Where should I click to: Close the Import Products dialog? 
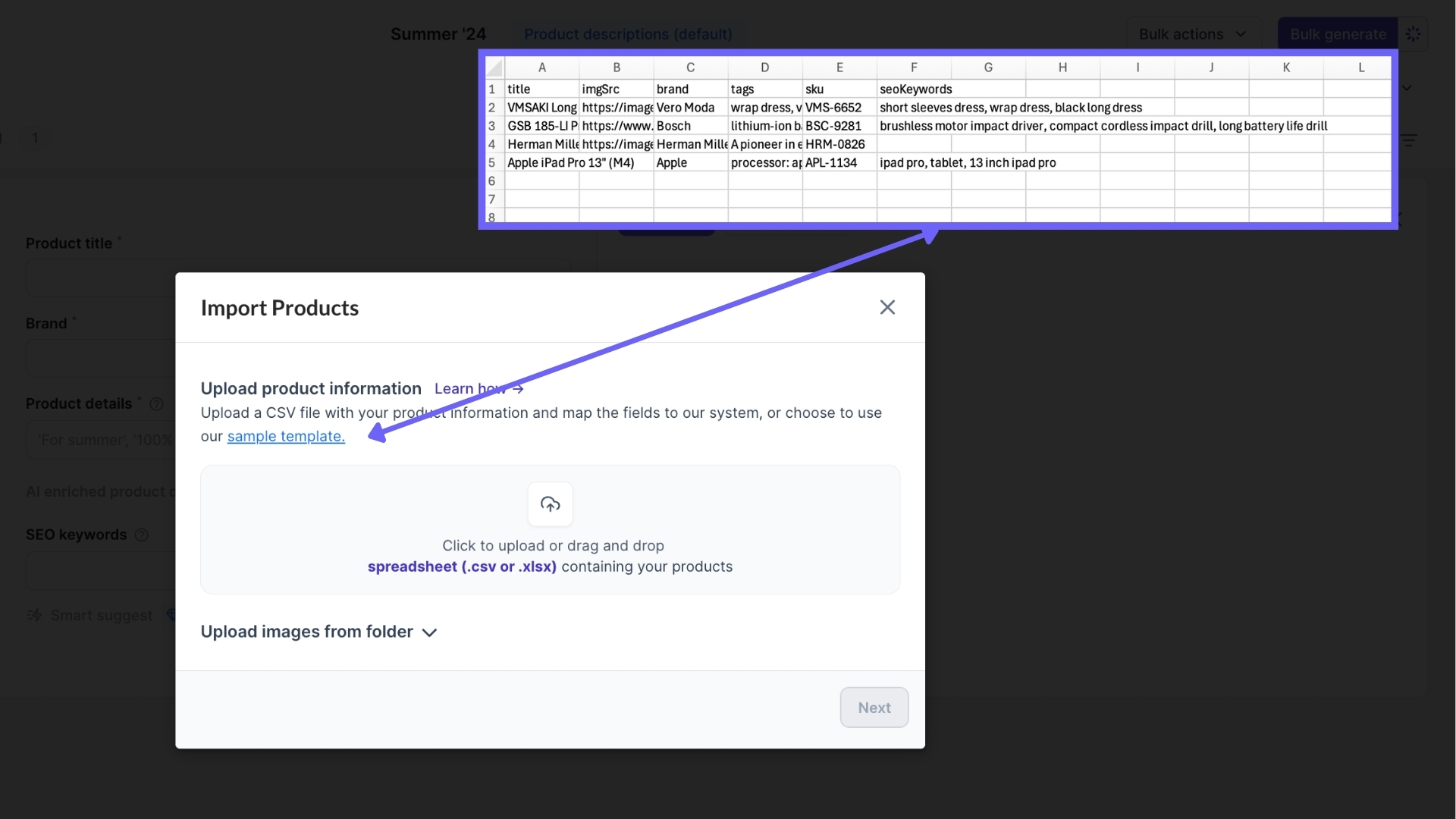[887, 307]
